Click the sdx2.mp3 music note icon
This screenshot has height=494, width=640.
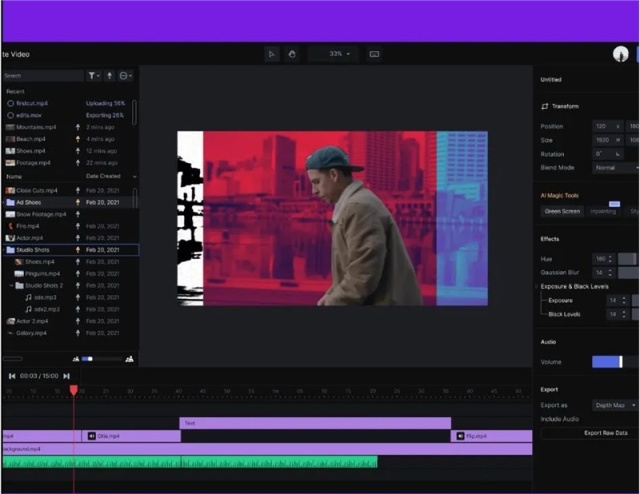[29, 309]
